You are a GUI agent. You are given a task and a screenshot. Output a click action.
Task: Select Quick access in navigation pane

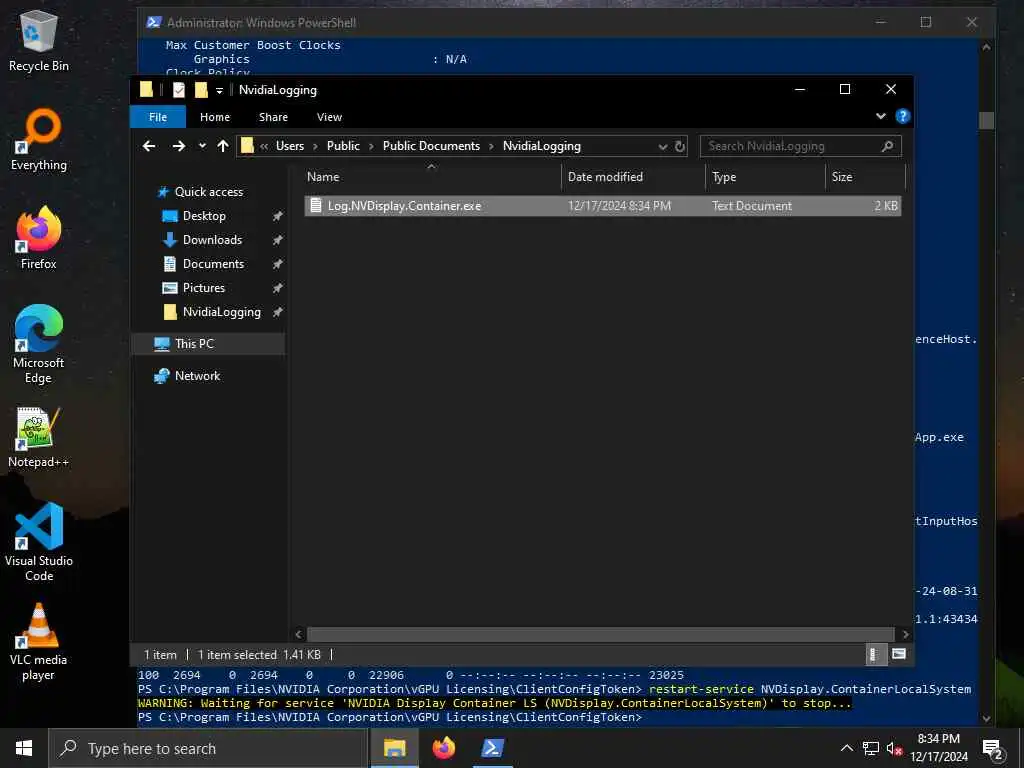point(208,192)
